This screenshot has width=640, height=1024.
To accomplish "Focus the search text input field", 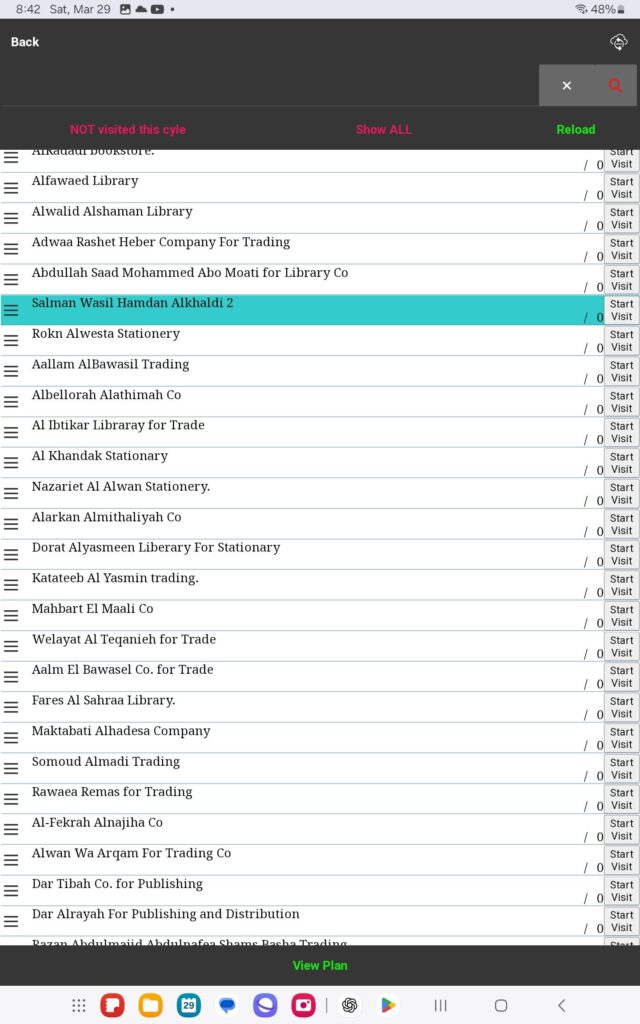I will (270, 86).
